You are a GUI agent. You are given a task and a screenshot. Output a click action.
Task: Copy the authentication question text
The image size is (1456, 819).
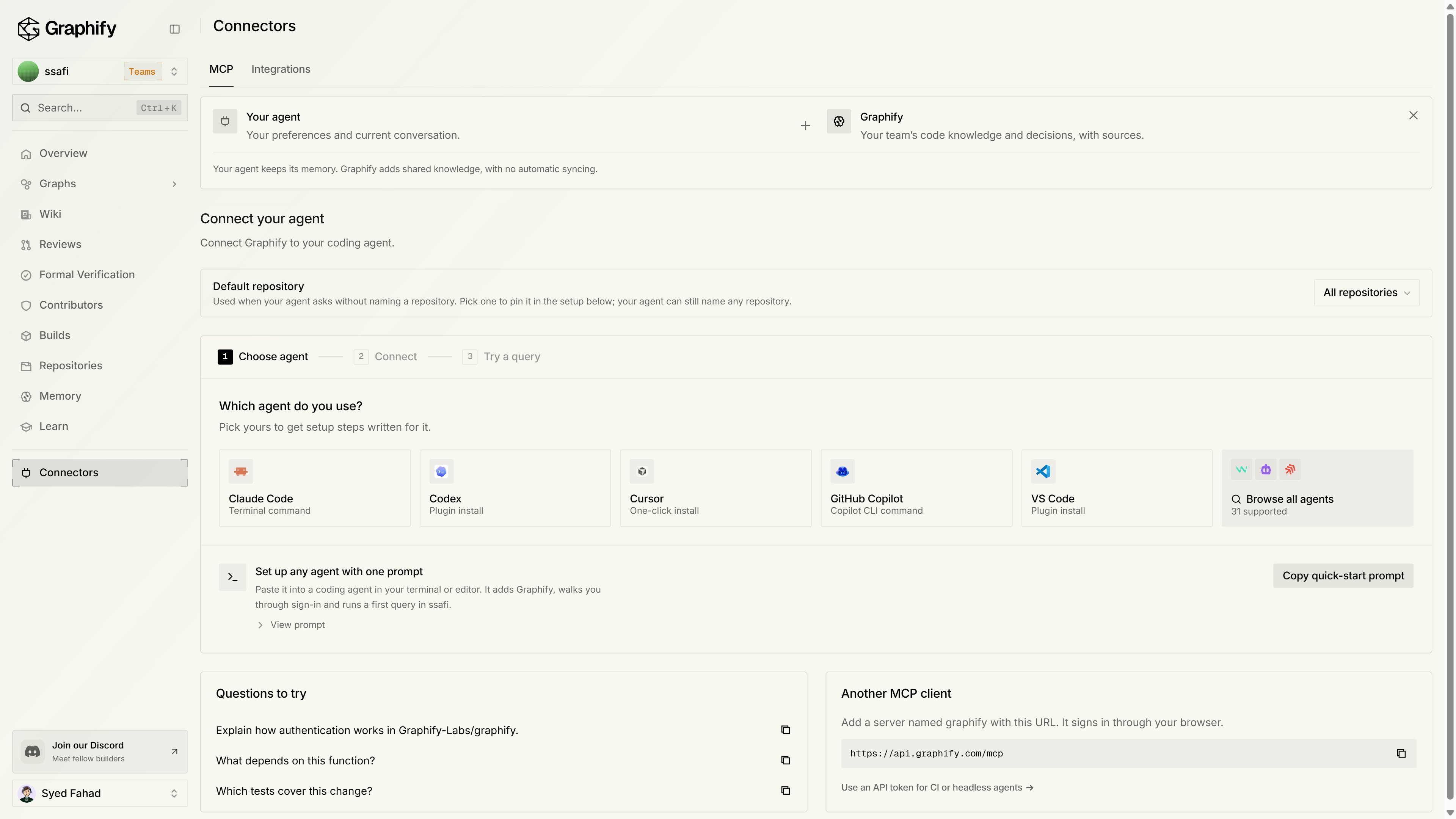click(x=786, y=730)
